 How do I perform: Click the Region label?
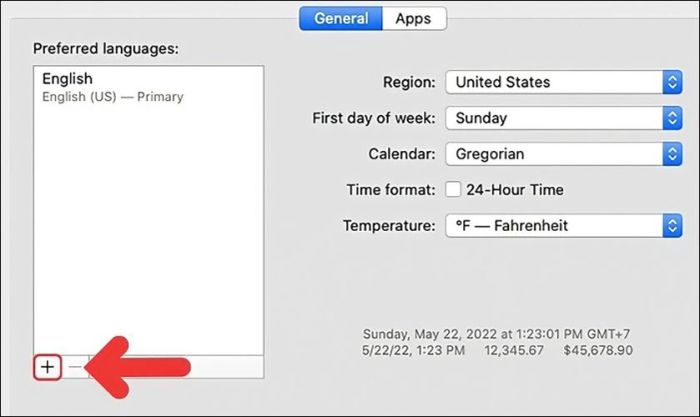[409, 82]
